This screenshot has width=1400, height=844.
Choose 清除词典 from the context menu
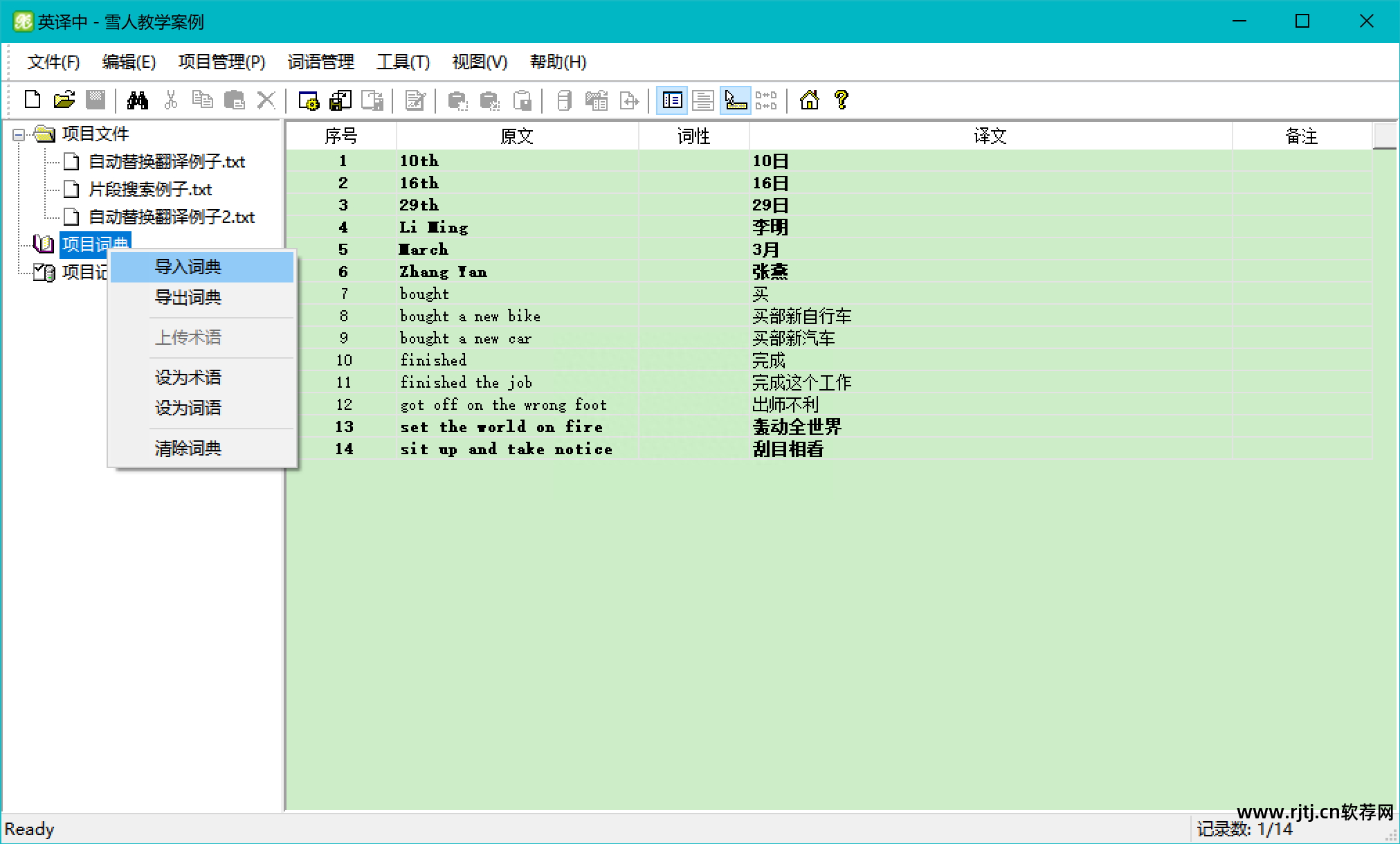tap(188, 449)
